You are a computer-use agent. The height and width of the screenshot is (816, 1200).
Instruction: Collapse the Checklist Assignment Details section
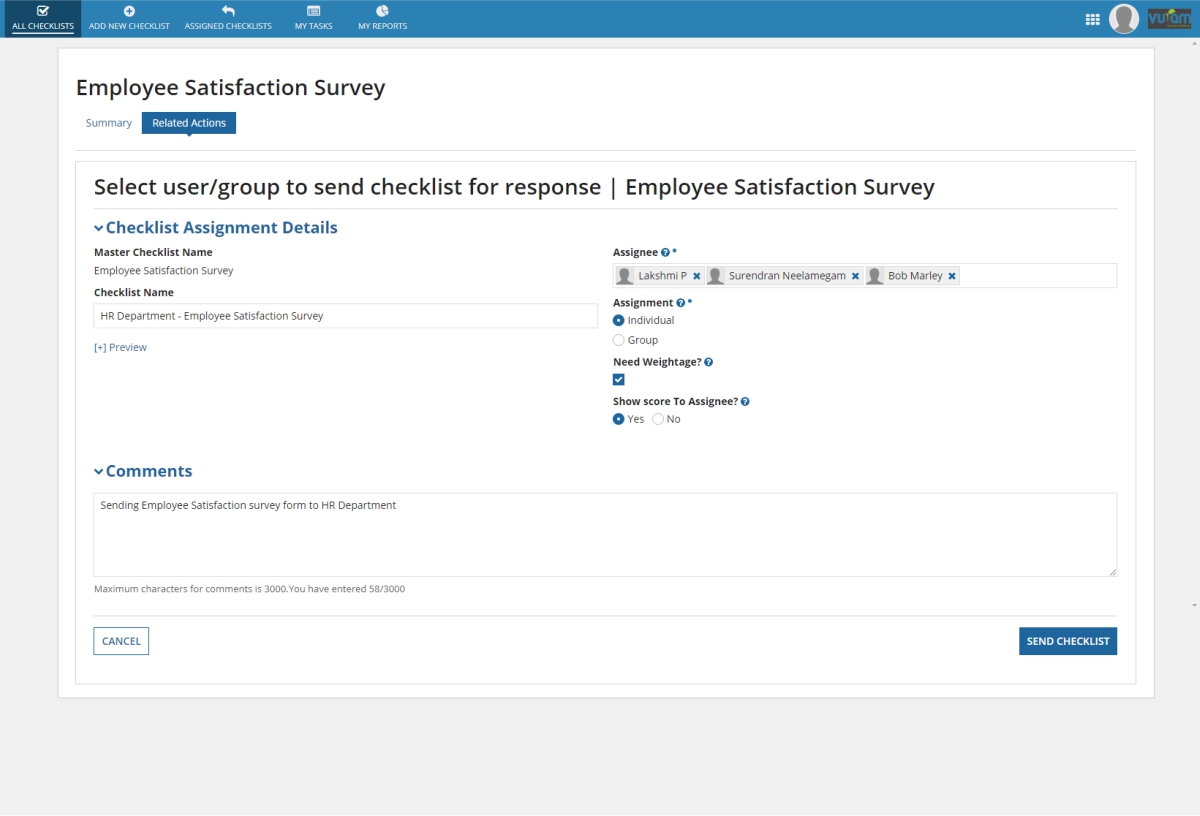[x=99, y=228]
